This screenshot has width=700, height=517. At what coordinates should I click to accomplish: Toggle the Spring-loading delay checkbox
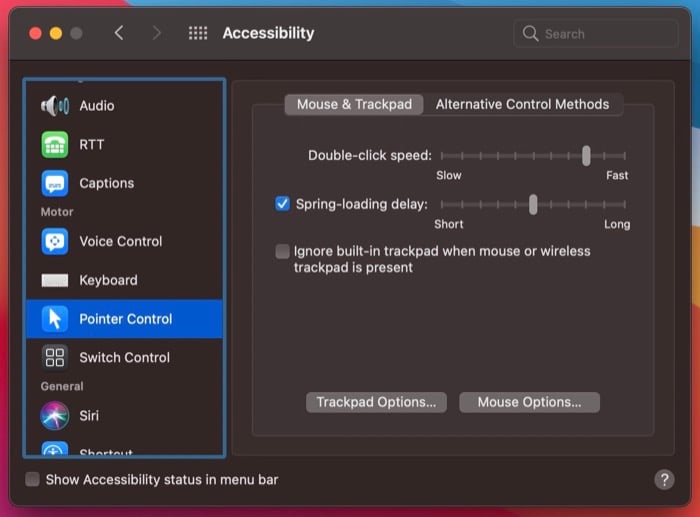[x=282, y=204]
